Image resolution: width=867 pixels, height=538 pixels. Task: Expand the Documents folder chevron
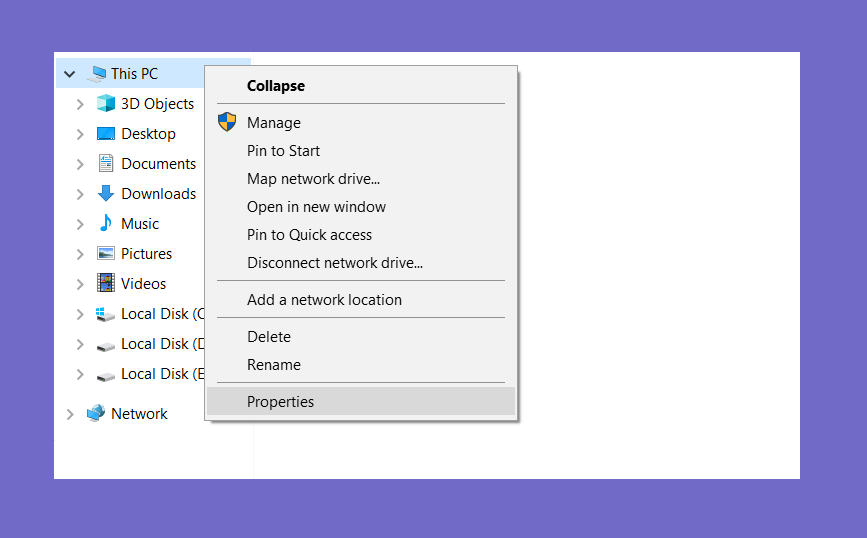(x=80, y=164)
